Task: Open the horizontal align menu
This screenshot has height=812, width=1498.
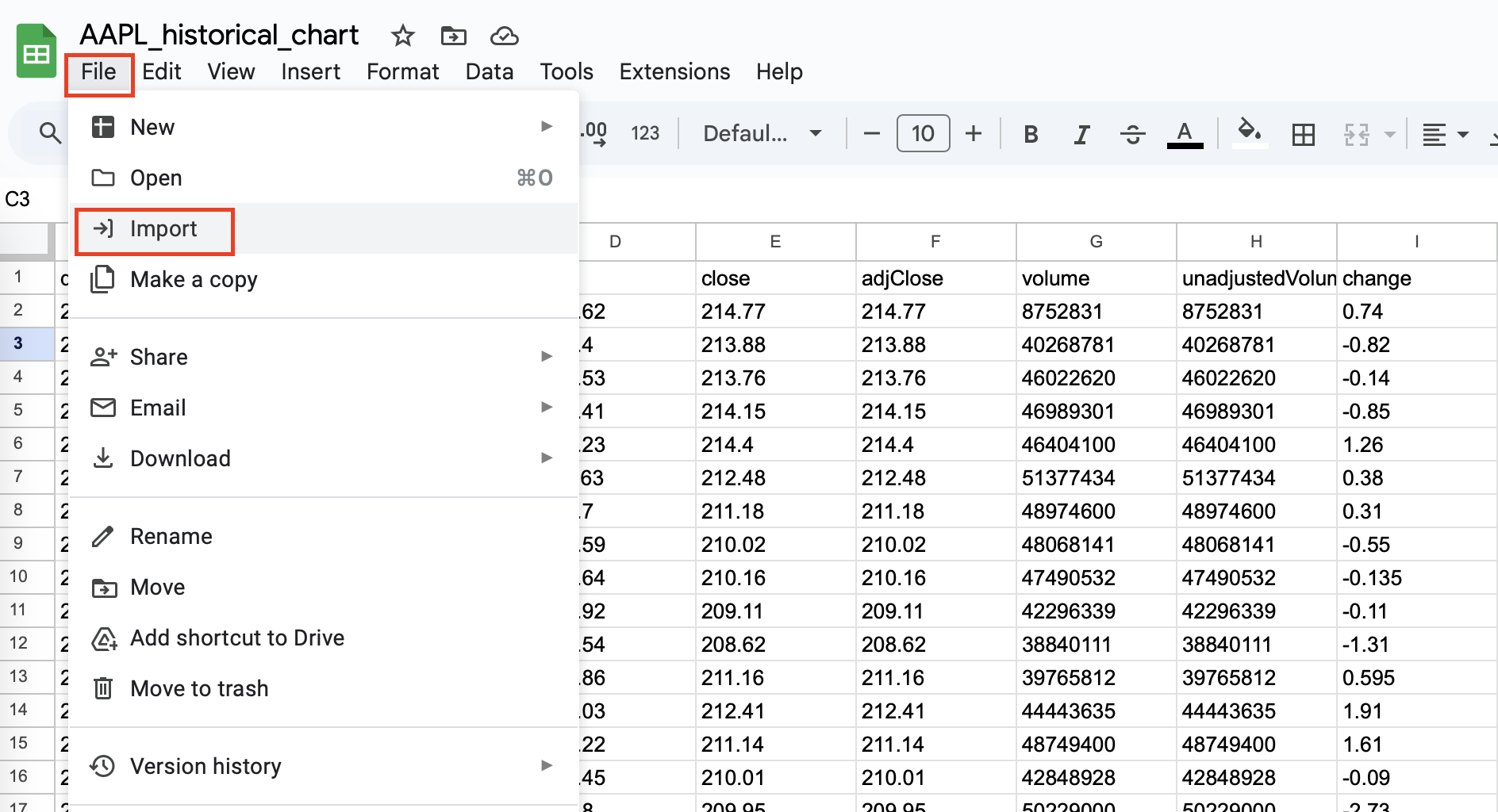Action: pos(1444,134)
